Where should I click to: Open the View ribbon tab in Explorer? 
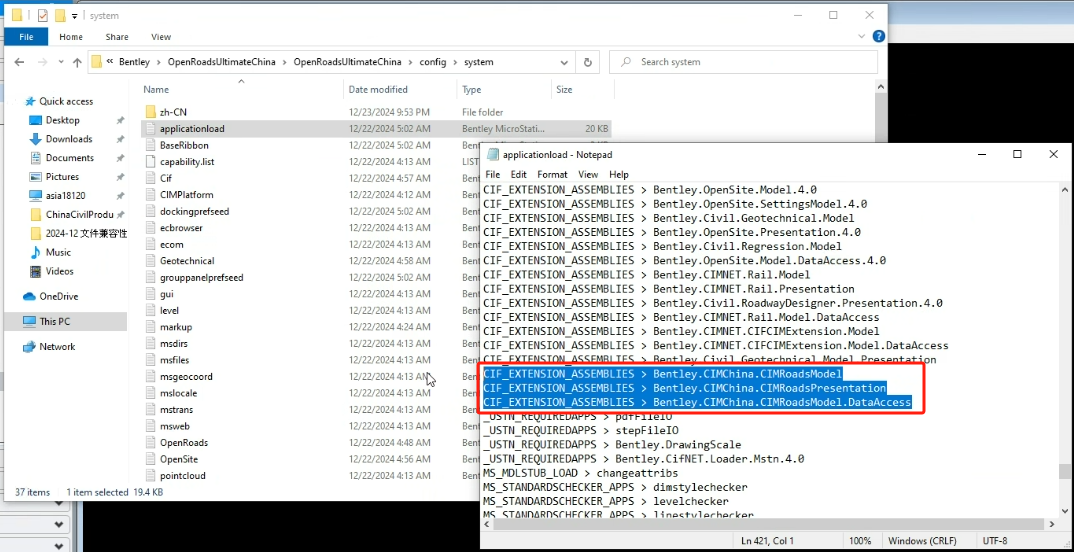161,37
